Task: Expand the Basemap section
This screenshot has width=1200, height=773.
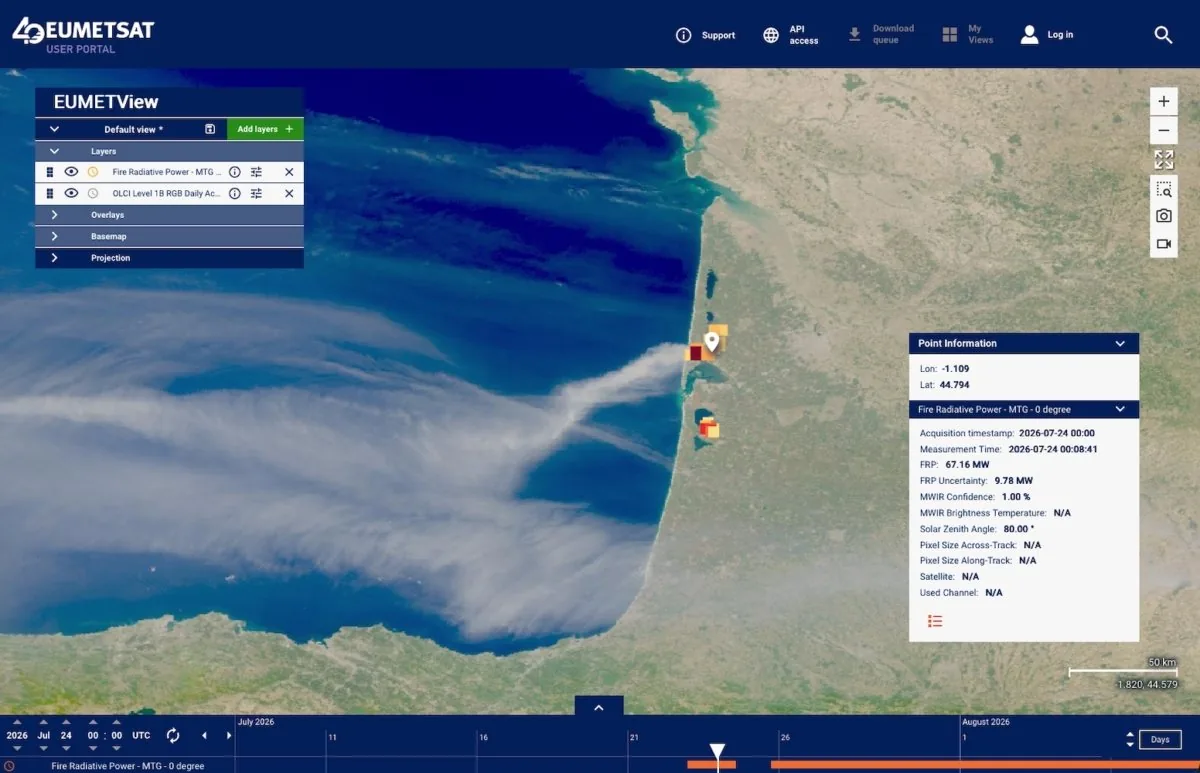Action: (x=54, y=236)
